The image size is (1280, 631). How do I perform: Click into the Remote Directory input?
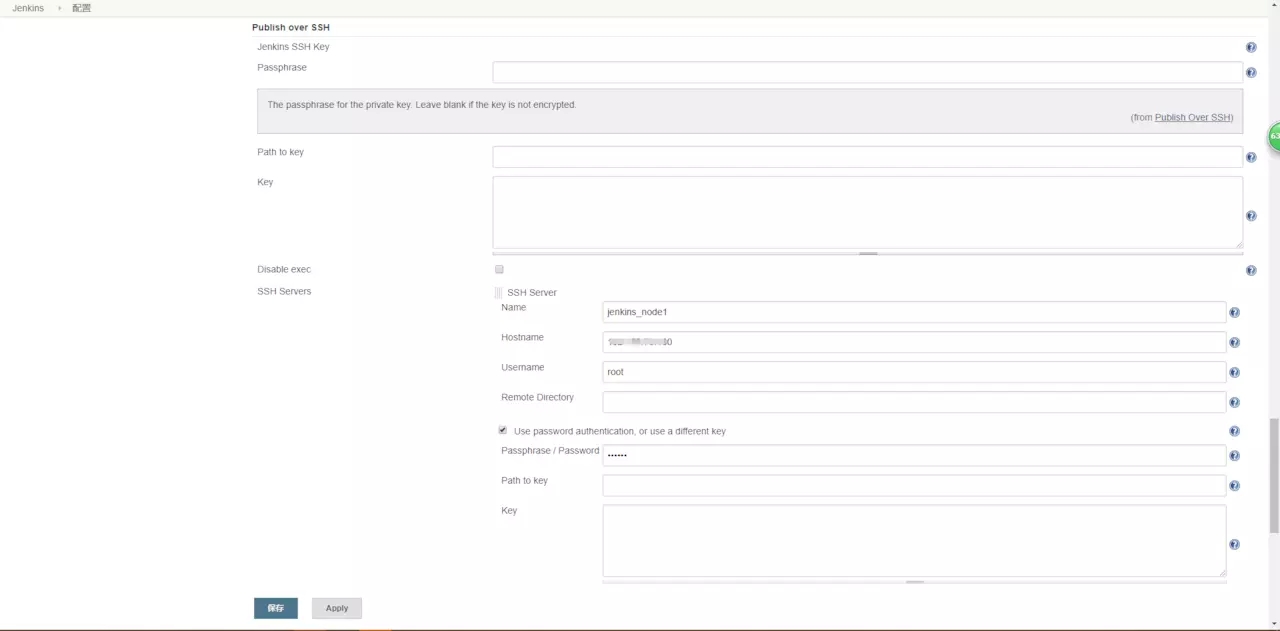(x=914, y=402)
